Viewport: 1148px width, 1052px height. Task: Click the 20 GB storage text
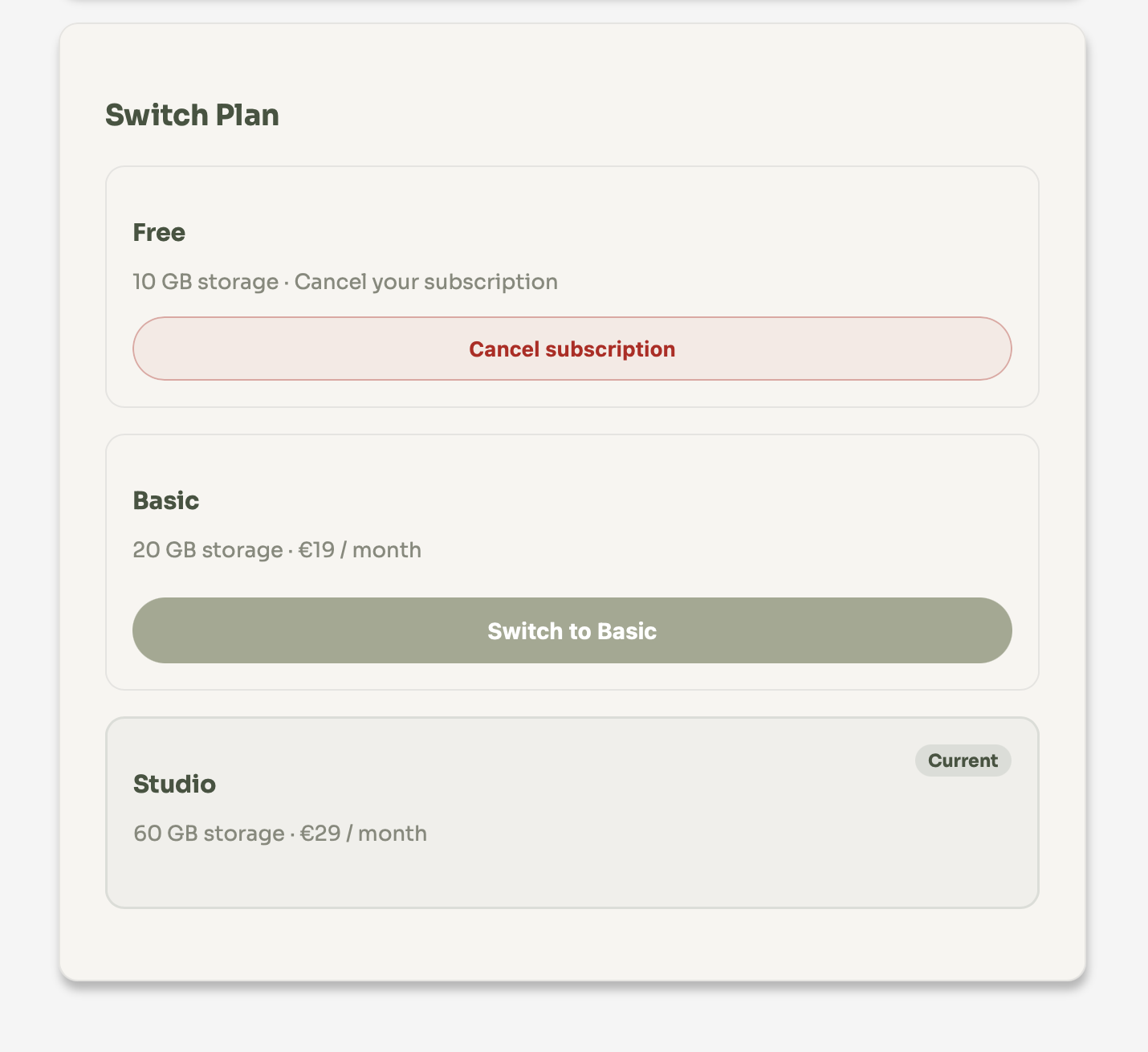pos(207,551)
